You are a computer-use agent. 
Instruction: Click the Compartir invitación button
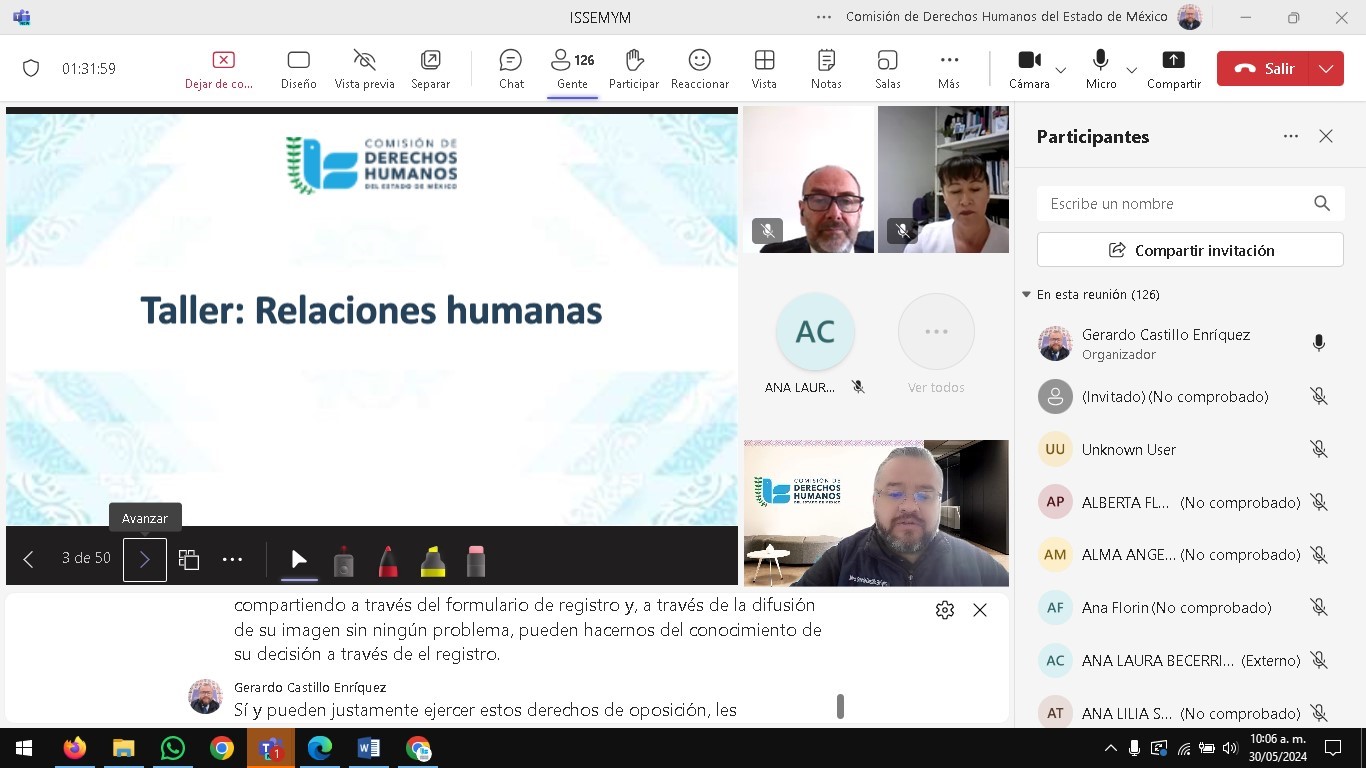pos(1190,250)
